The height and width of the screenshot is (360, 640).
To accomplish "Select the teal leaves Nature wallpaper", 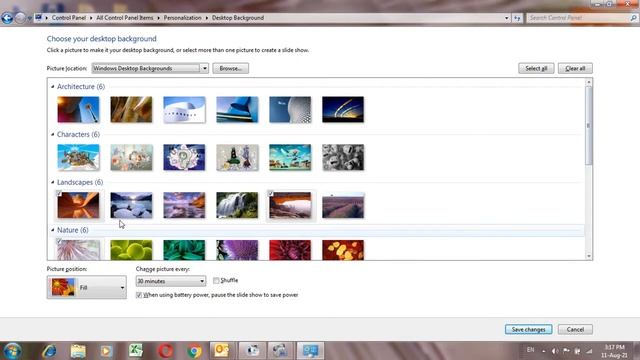I will (184, 250).
